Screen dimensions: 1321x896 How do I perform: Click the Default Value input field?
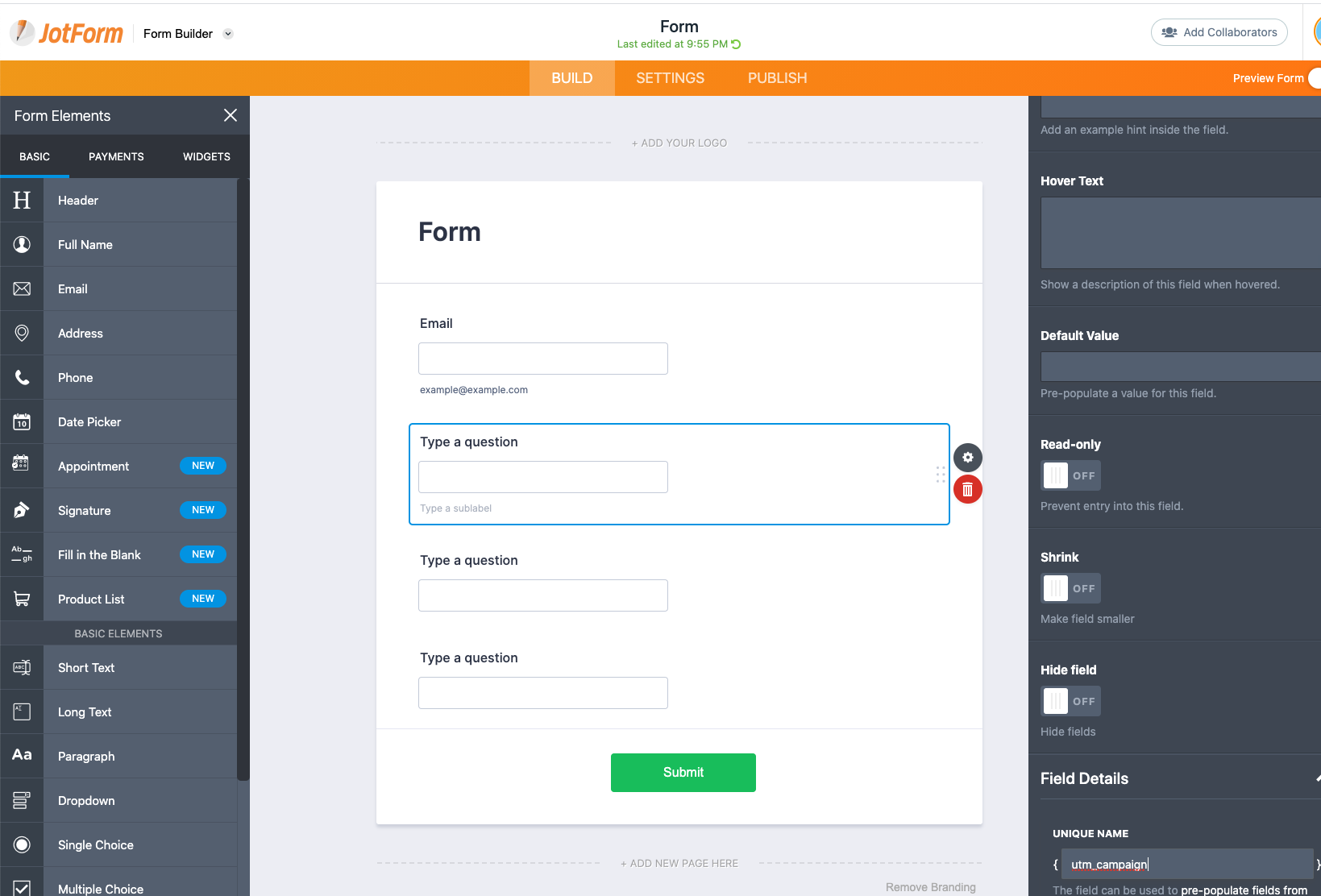click(1180, 367)
